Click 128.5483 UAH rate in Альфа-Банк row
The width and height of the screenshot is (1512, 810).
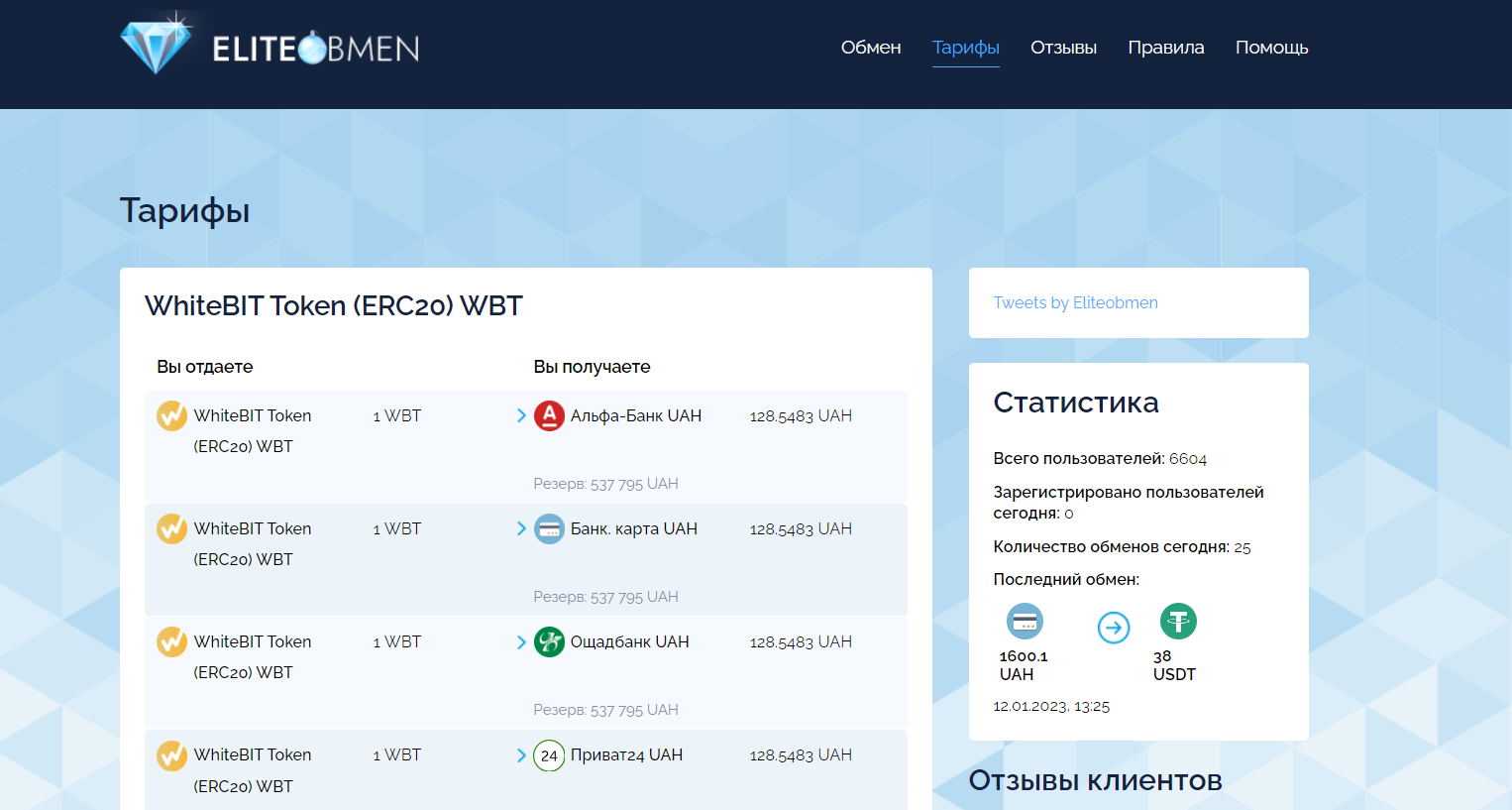[801, 416]
